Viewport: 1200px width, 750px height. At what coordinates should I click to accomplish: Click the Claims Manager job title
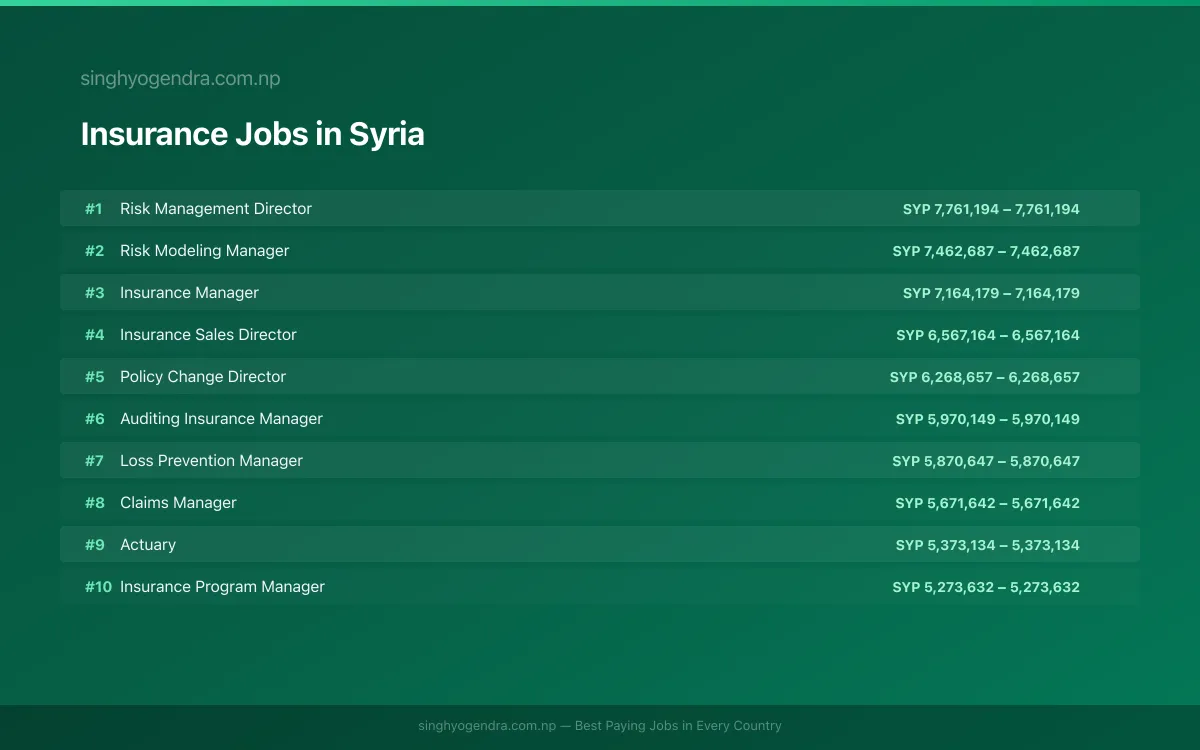coord(179,503)
